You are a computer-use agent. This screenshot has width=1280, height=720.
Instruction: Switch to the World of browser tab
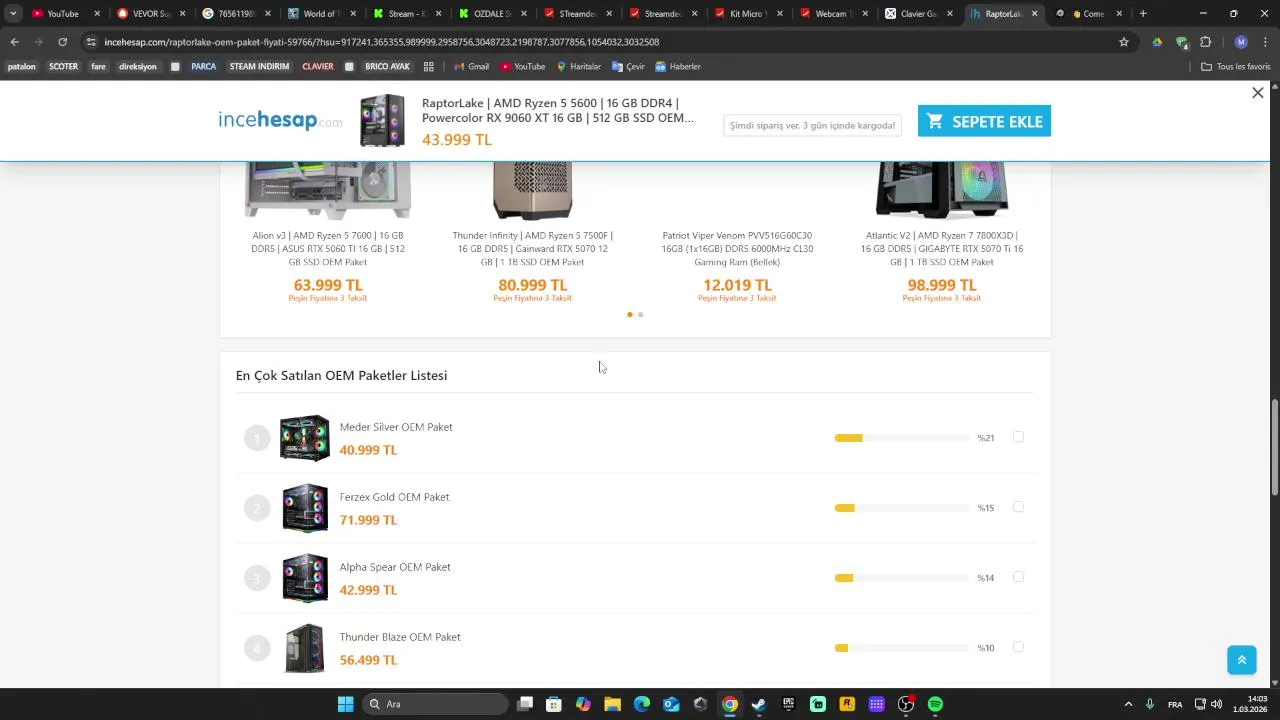[x=320, y=14]
